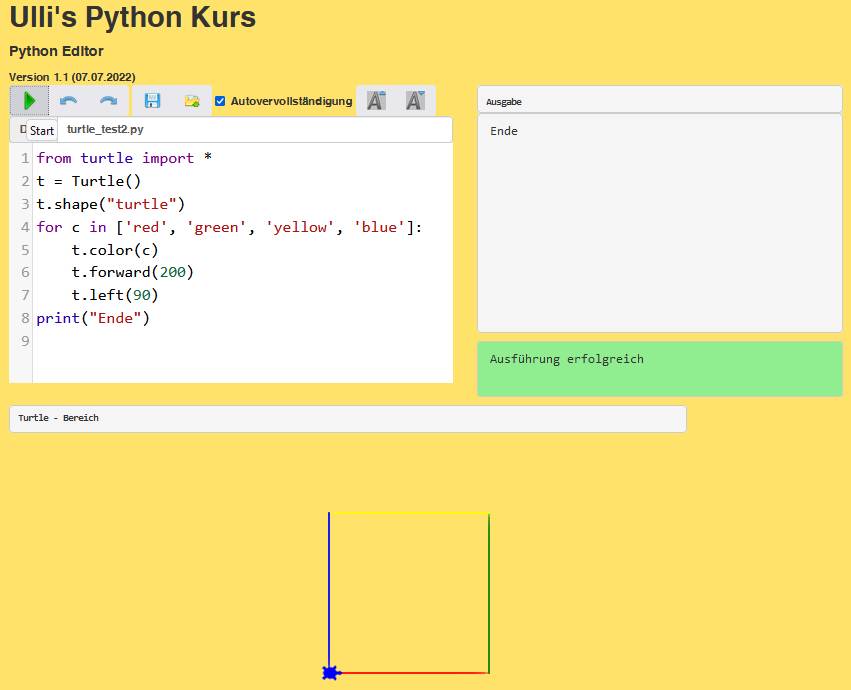This screenshot has width=851, height=690.
Task: Click line number 9 in the gutter
Action: coord(25,341)
